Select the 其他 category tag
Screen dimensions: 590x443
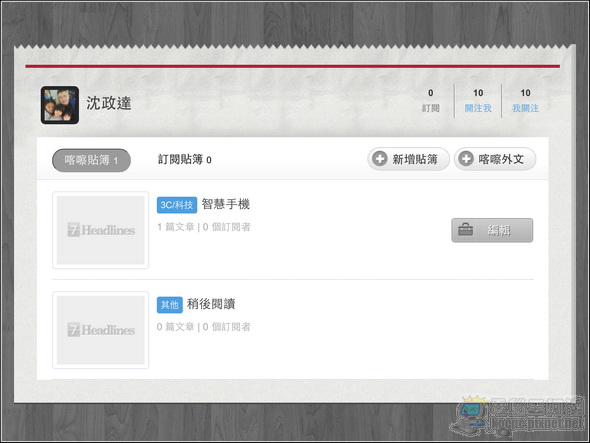tap(170, 304)
